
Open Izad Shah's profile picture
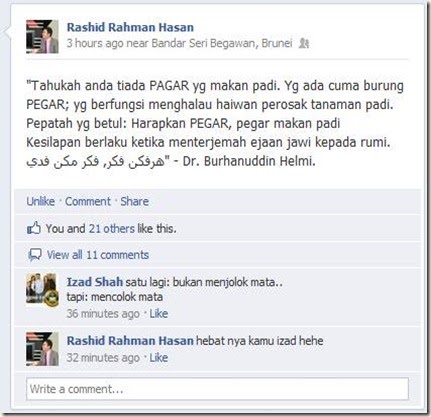click(x=42, y=289)
